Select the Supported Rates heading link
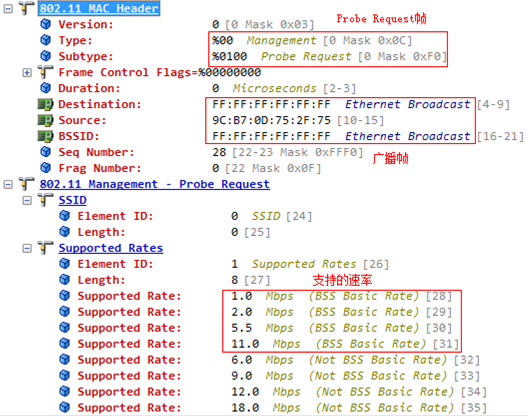This screenshot has width=530, height=417. [111, 248]
